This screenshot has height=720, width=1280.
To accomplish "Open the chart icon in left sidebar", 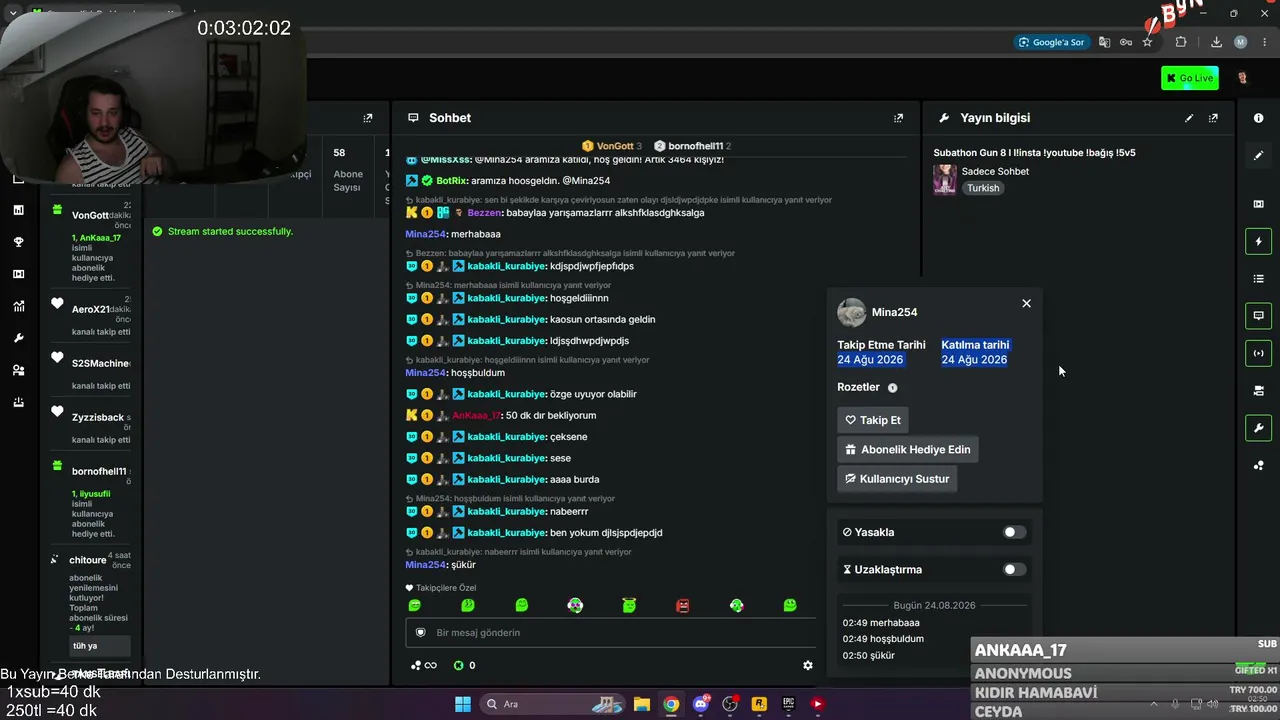I will [18, 210].
